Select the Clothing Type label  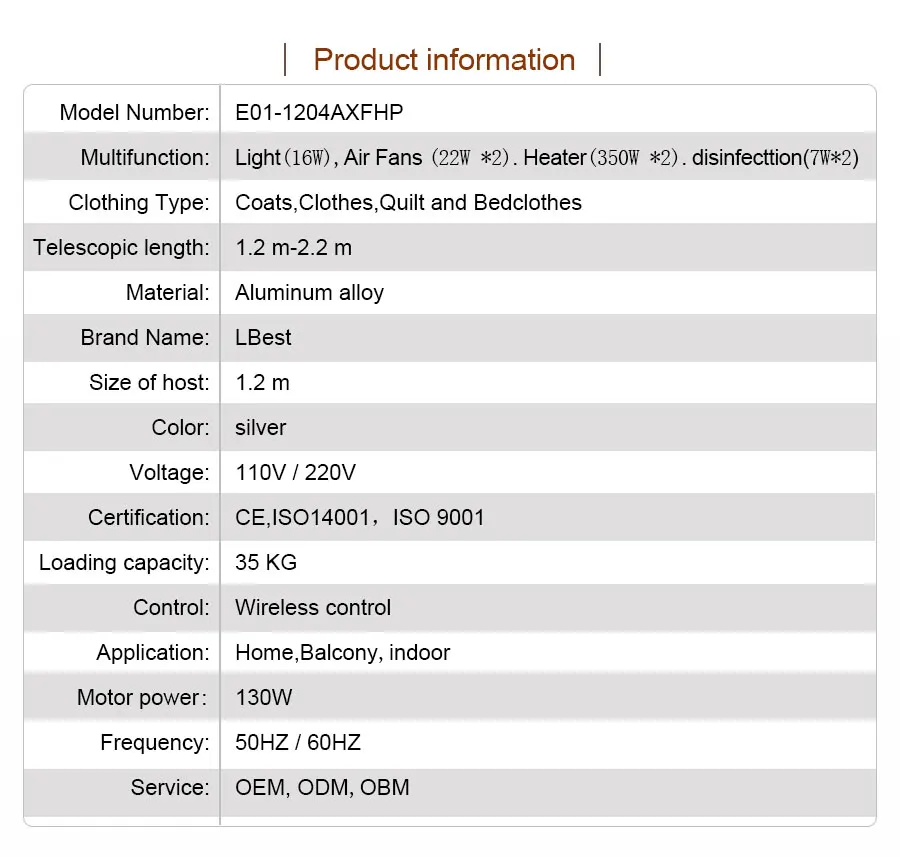click(x=139, y=203)
